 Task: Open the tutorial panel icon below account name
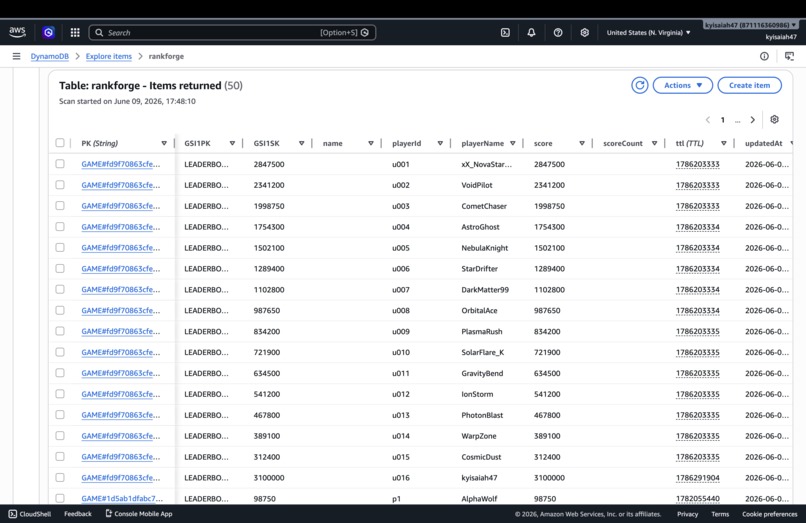pos(789,56)
